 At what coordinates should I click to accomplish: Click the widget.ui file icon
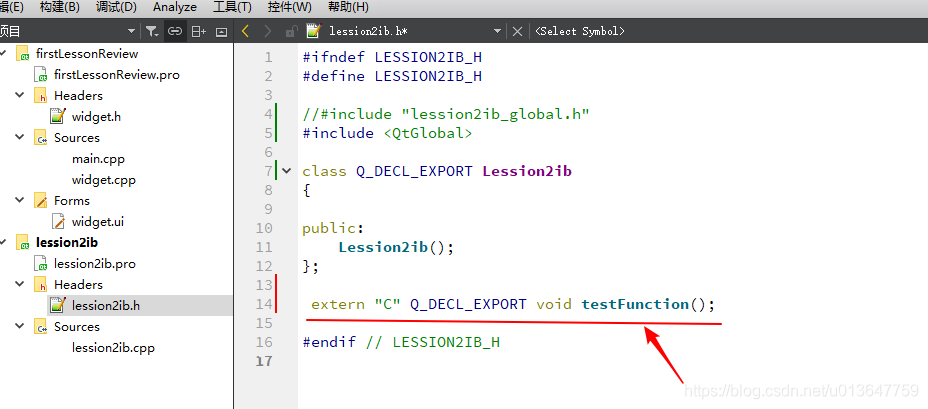coord(58,221)
